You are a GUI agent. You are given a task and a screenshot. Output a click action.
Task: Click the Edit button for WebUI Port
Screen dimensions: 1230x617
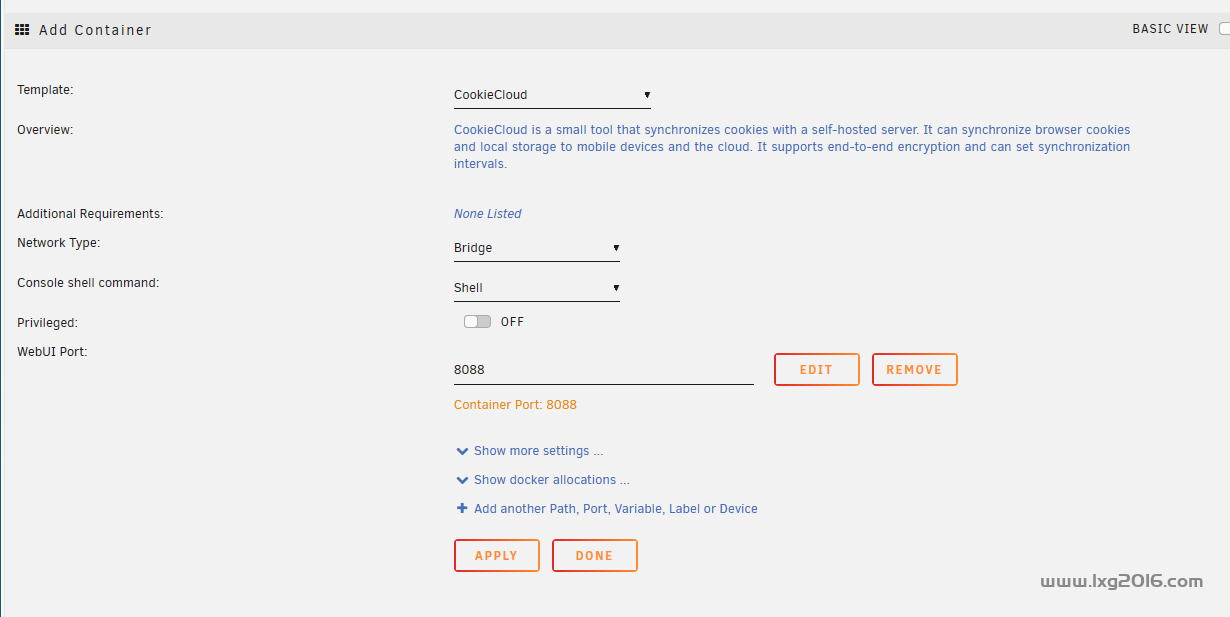point(816,370)
